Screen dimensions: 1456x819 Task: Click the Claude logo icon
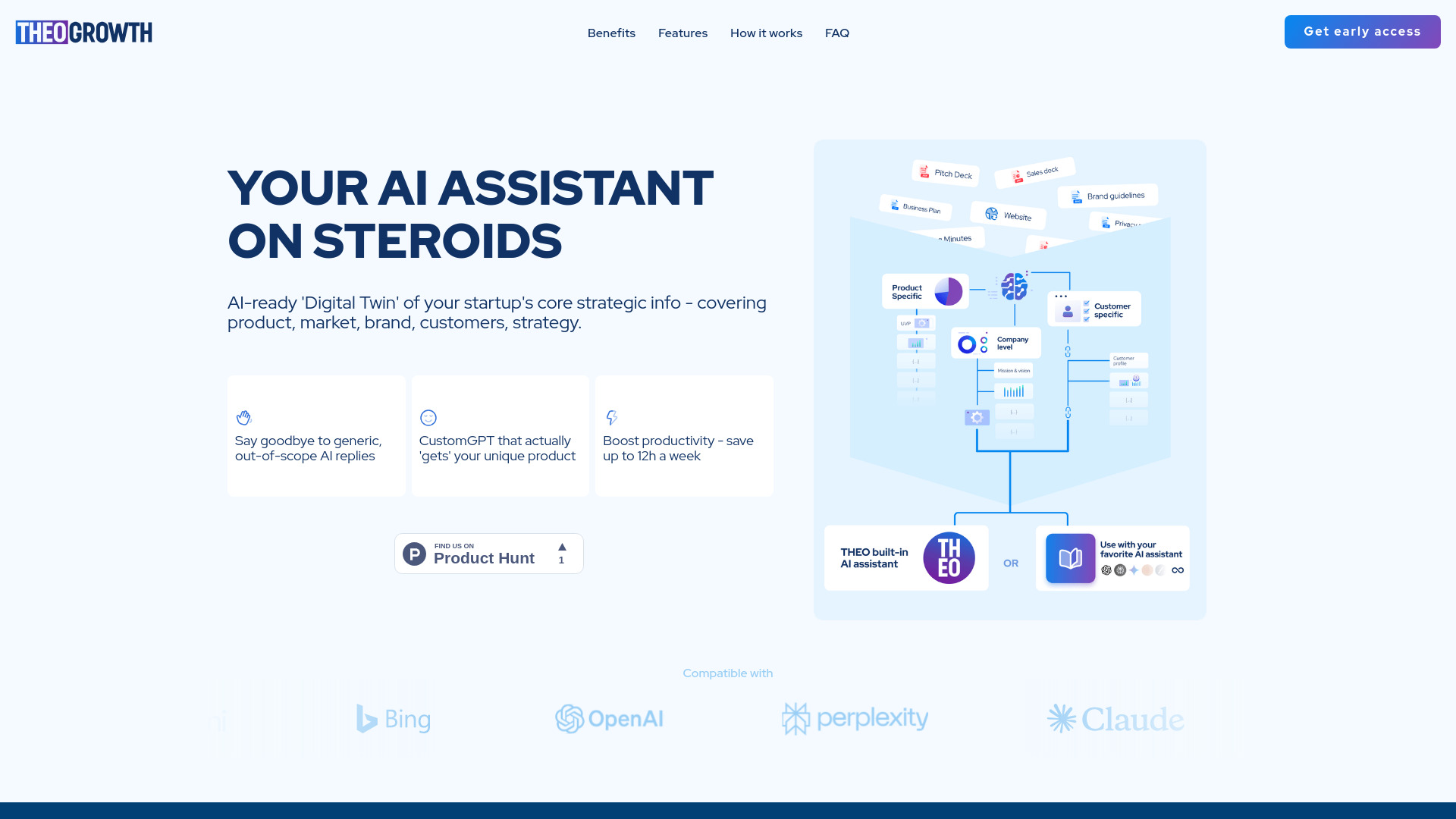pyautogui.click(x=1060, y=718)
